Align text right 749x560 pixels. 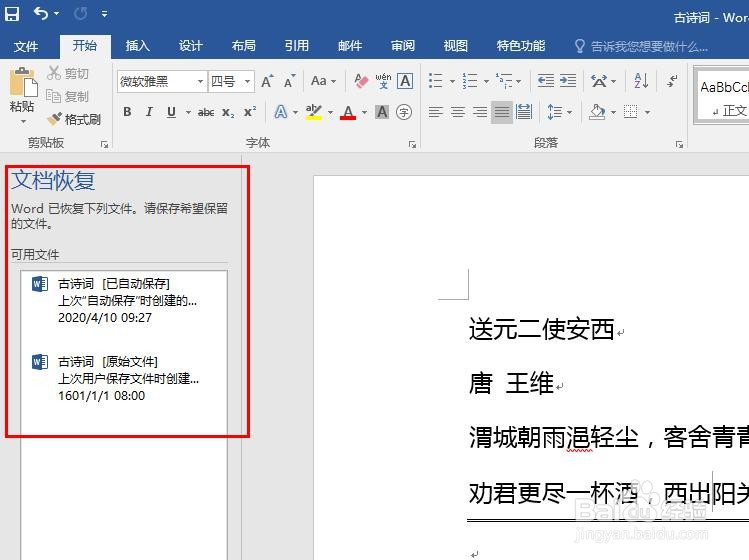[480, 112]
